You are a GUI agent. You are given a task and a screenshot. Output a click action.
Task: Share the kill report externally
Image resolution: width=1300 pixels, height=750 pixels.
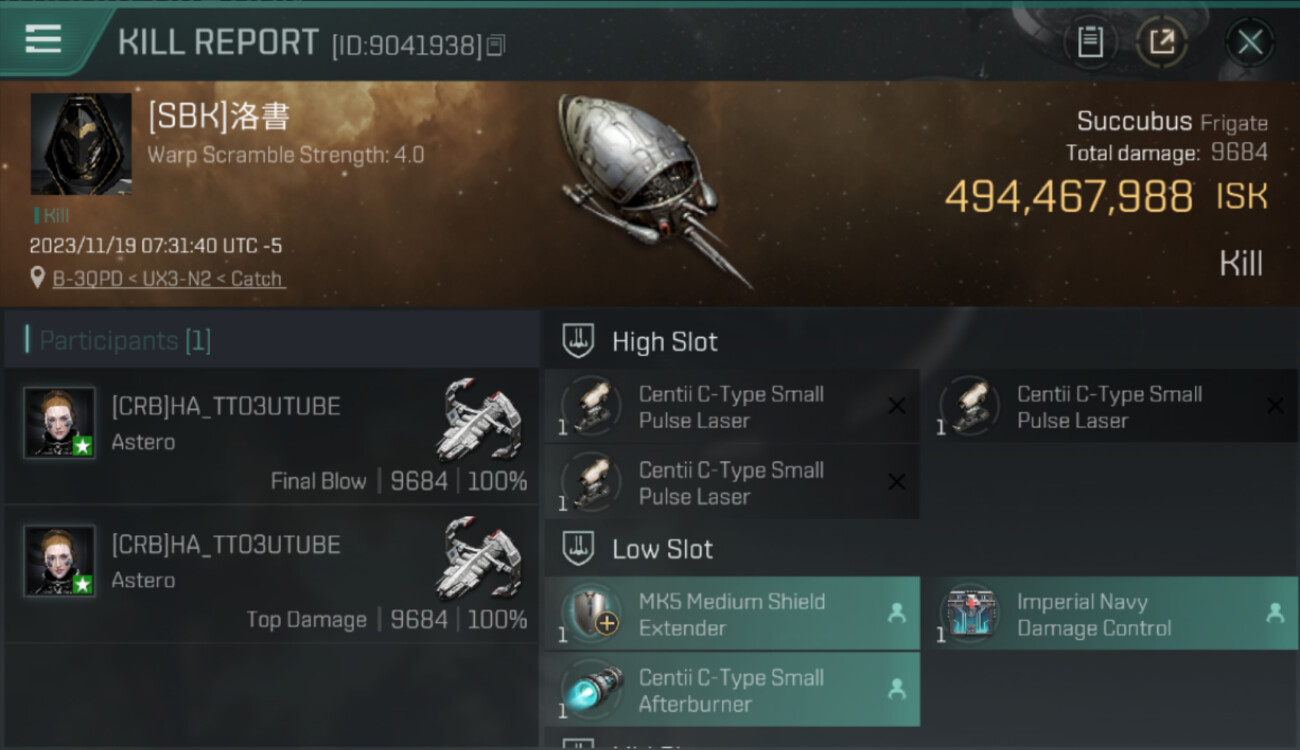(x=1161, y=42)
